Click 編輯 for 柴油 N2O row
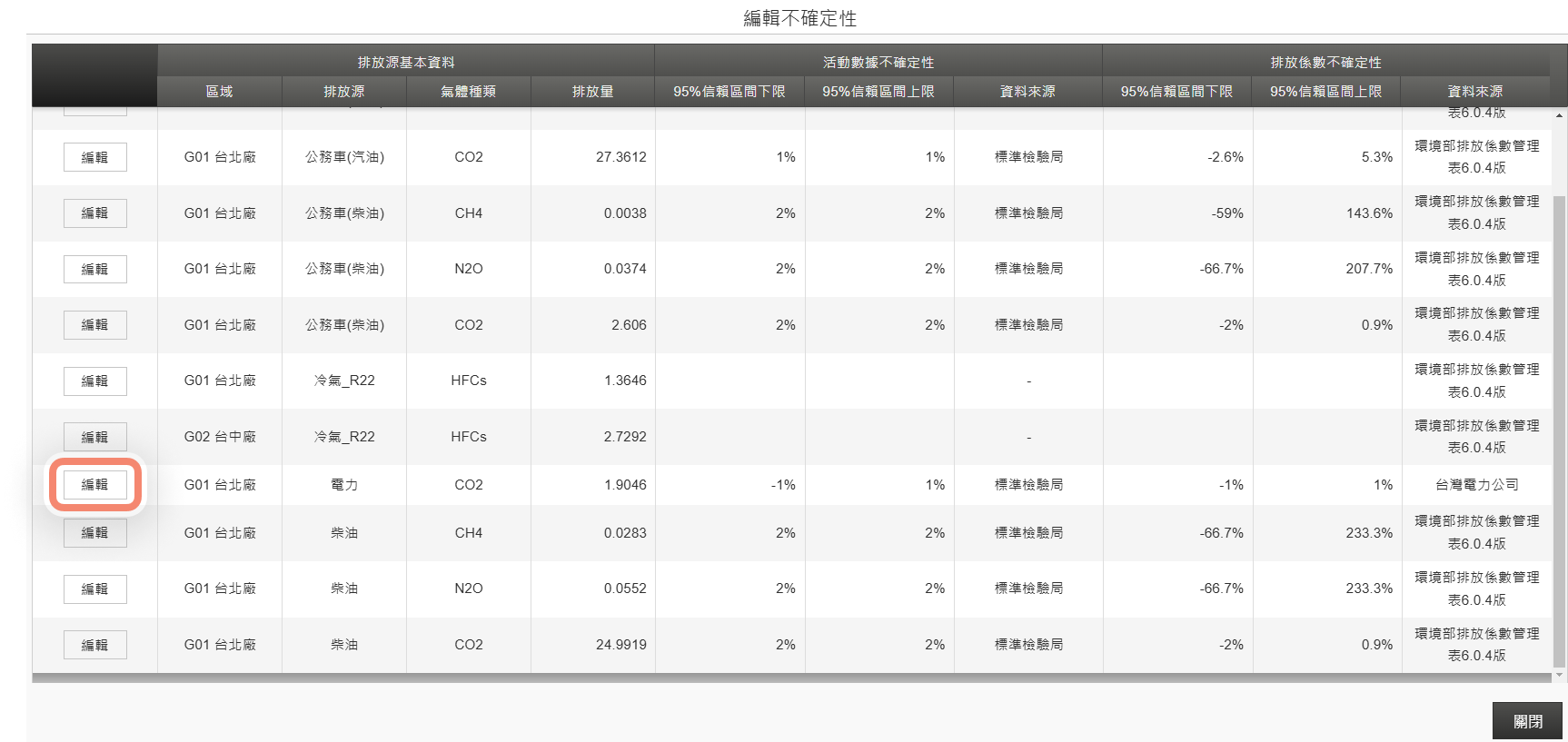The width and height of the screenshot is (1568, 742). 95,589
